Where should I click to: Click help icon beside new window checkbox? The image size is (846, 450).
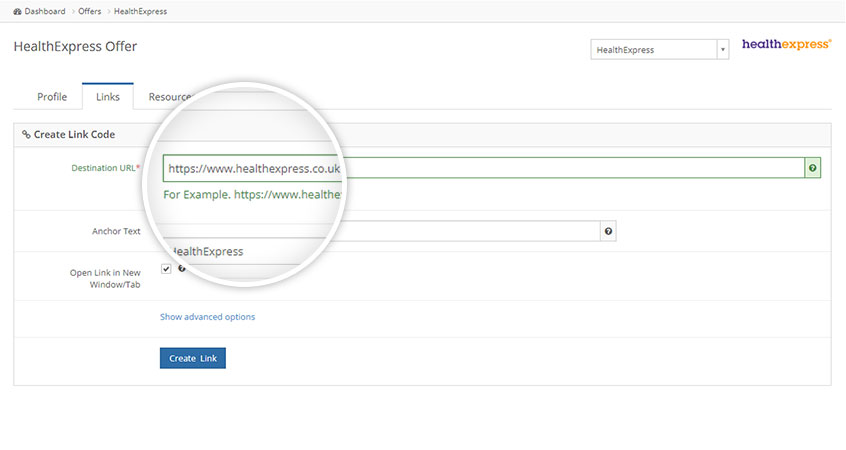181,269
